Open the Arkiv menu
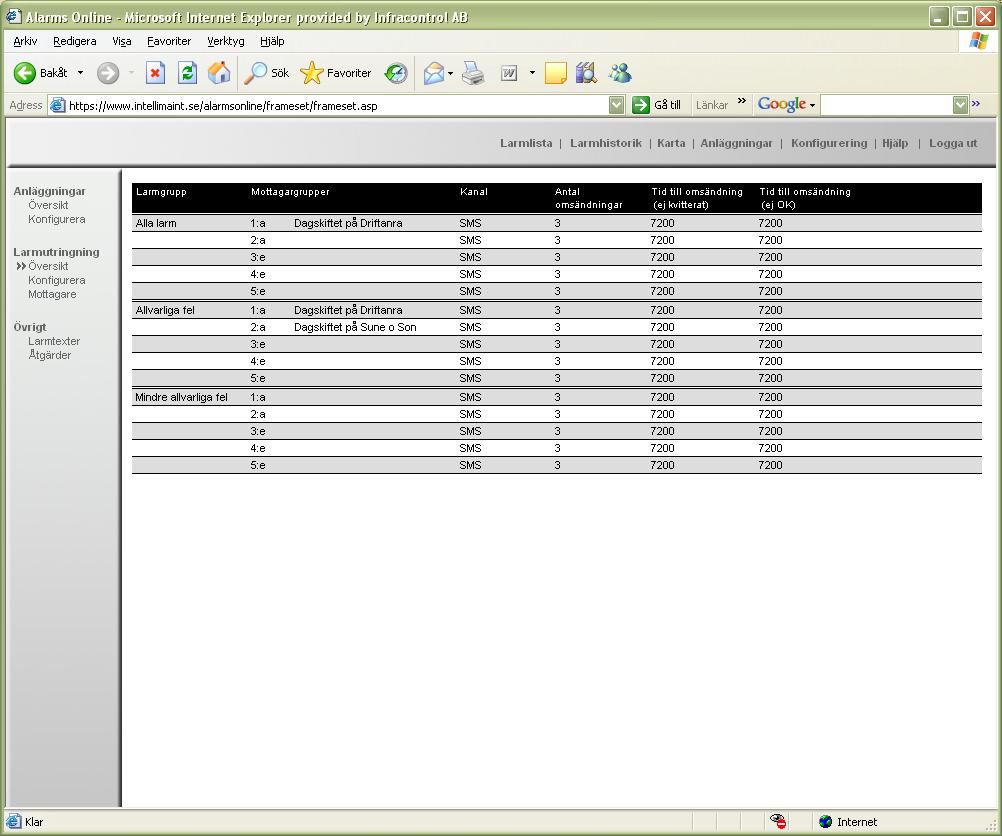1002x836 pixels. click(25, 41)
